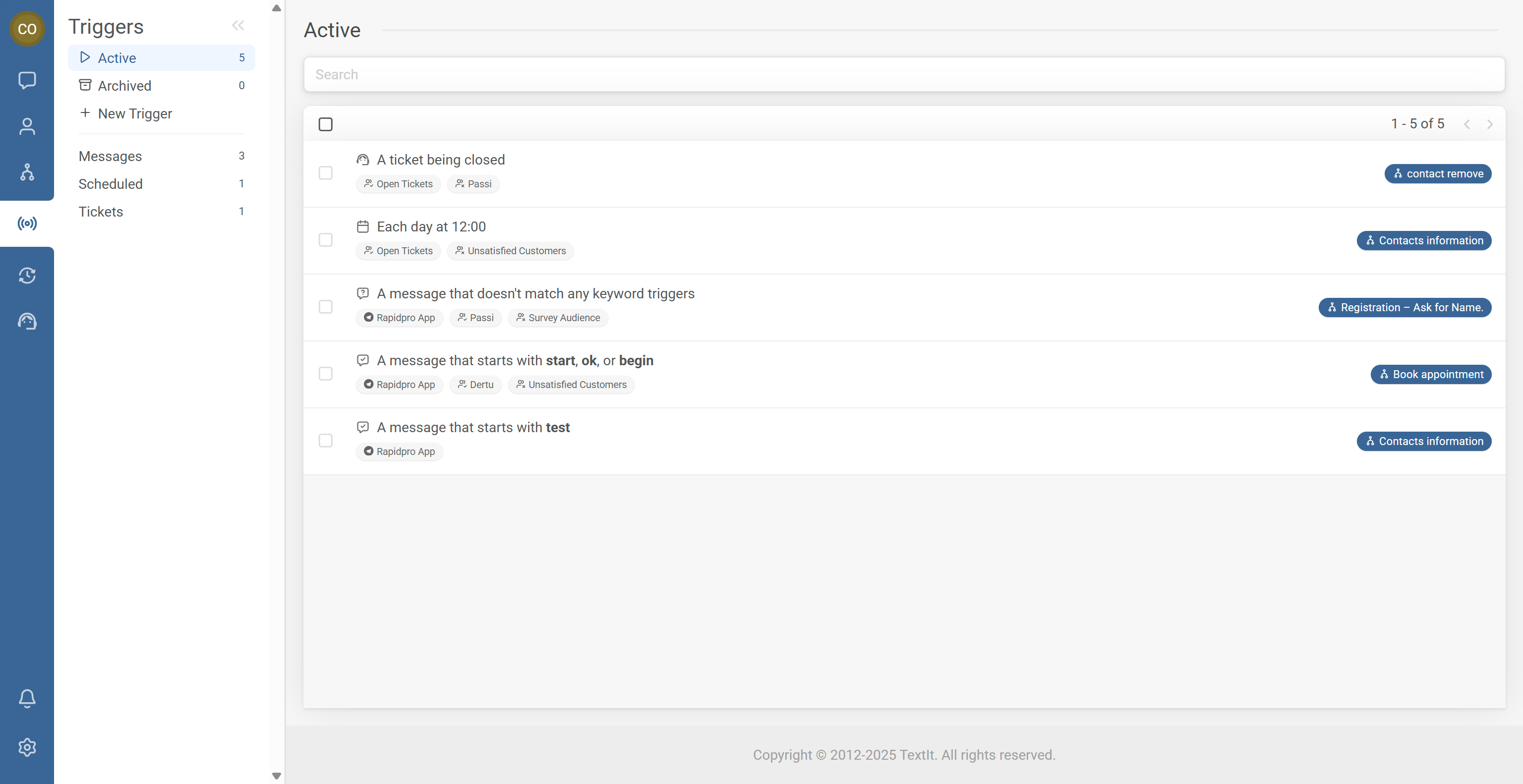Viewport: 1523px width, 784px height.
Task: Open the Flows sidebar icon
Action: point(27,172)
